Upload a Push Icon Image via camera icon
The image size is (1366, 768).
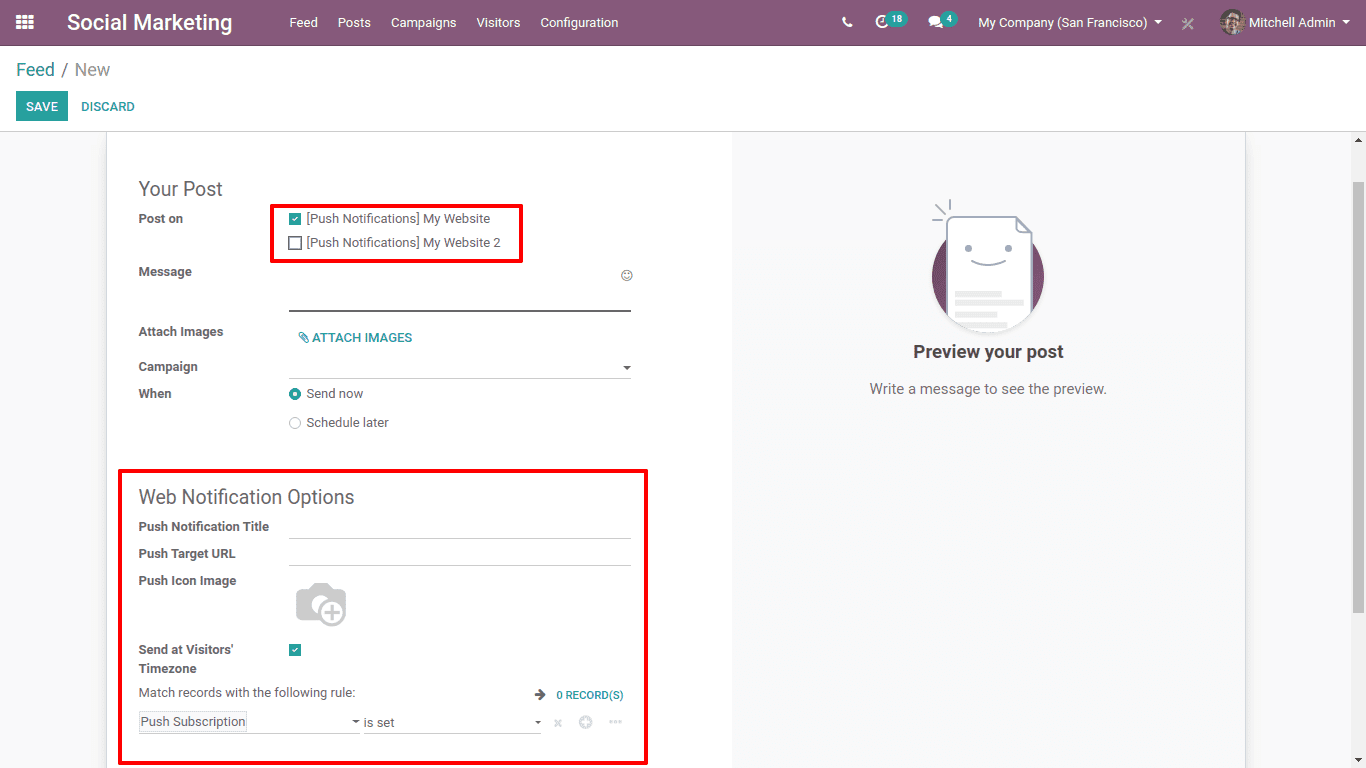pos(321,604)
